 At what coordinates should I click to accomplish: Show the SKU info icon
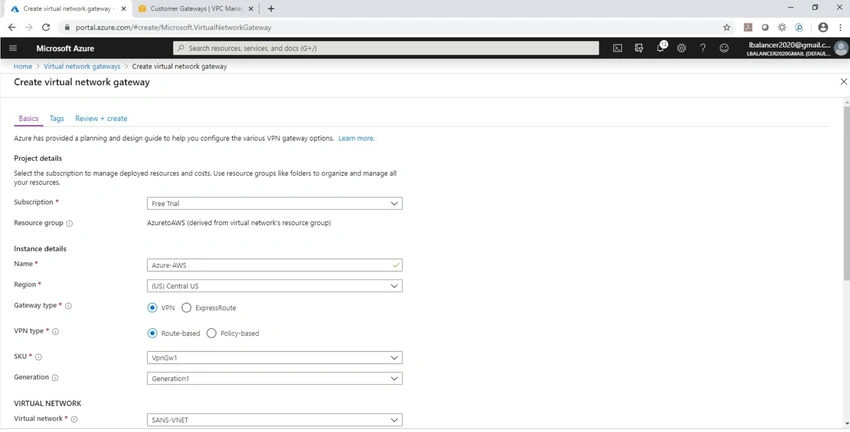tap(38, 357)
